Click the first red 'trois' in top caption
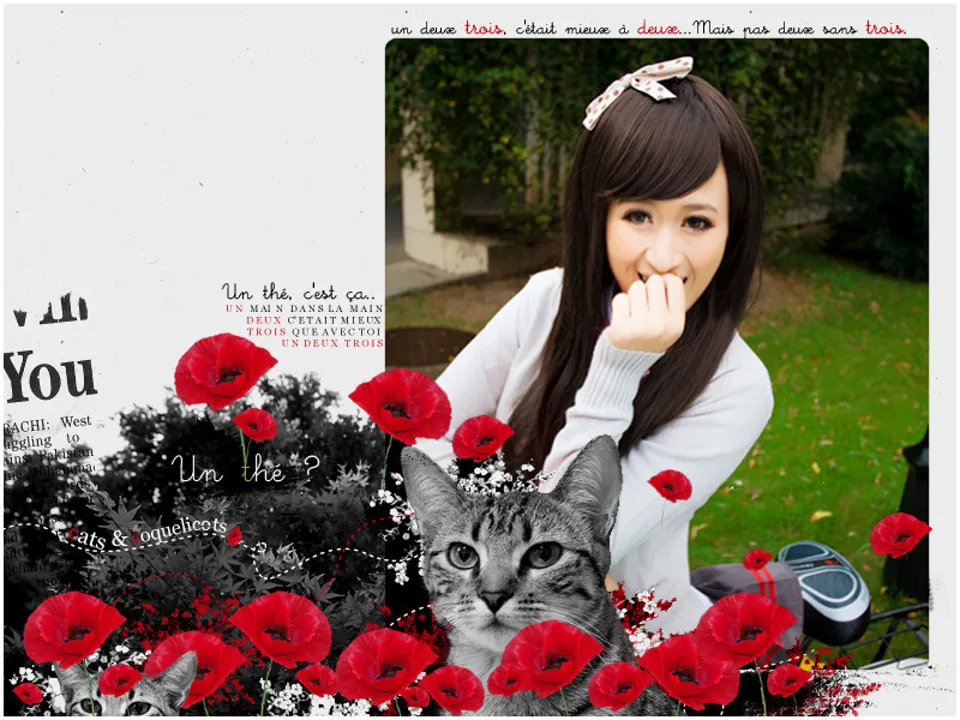The height and width of the screenshot is (720, 960). [484, 29]
